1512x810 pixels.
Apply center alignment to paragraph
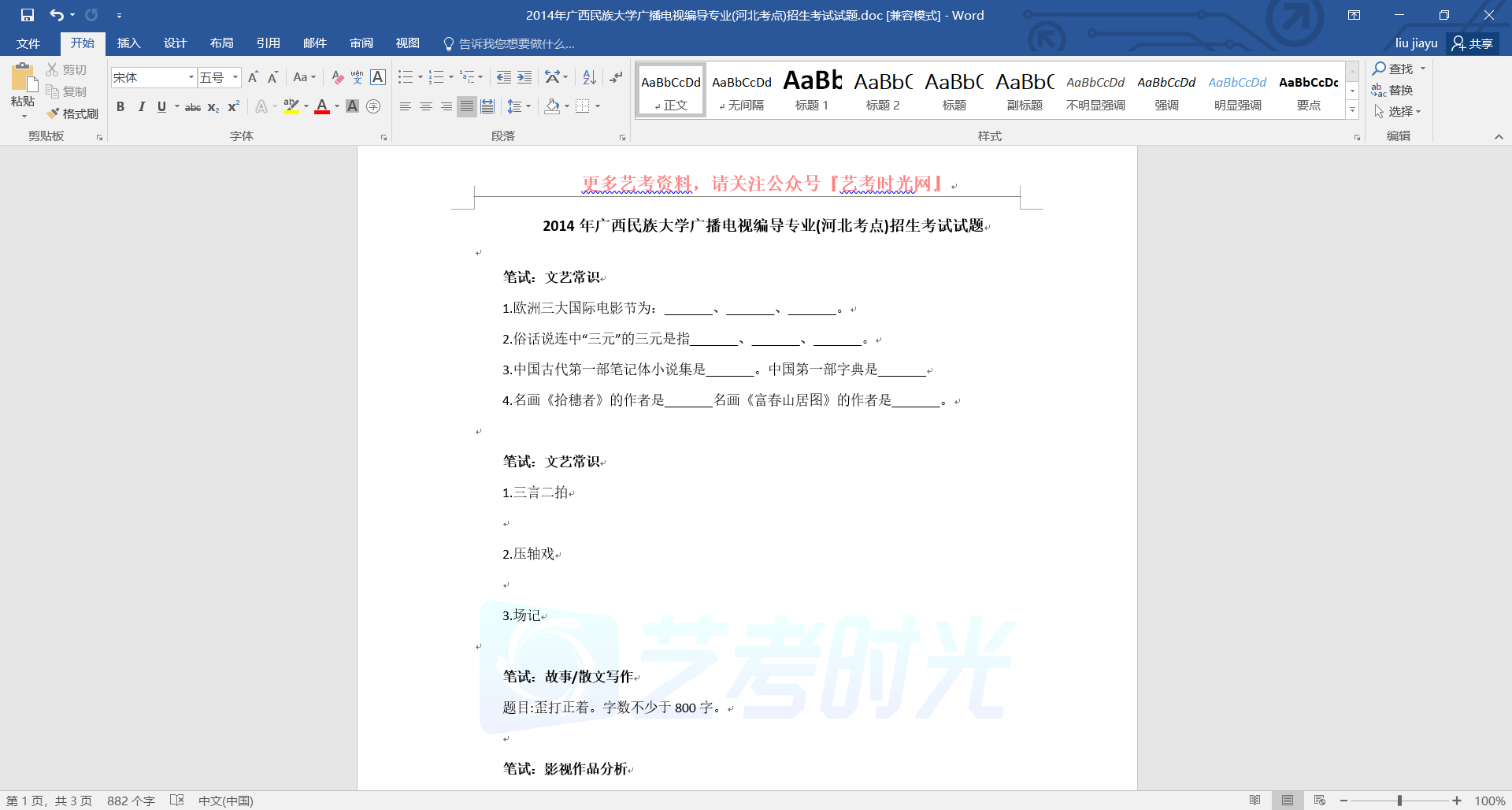point(426,106)
